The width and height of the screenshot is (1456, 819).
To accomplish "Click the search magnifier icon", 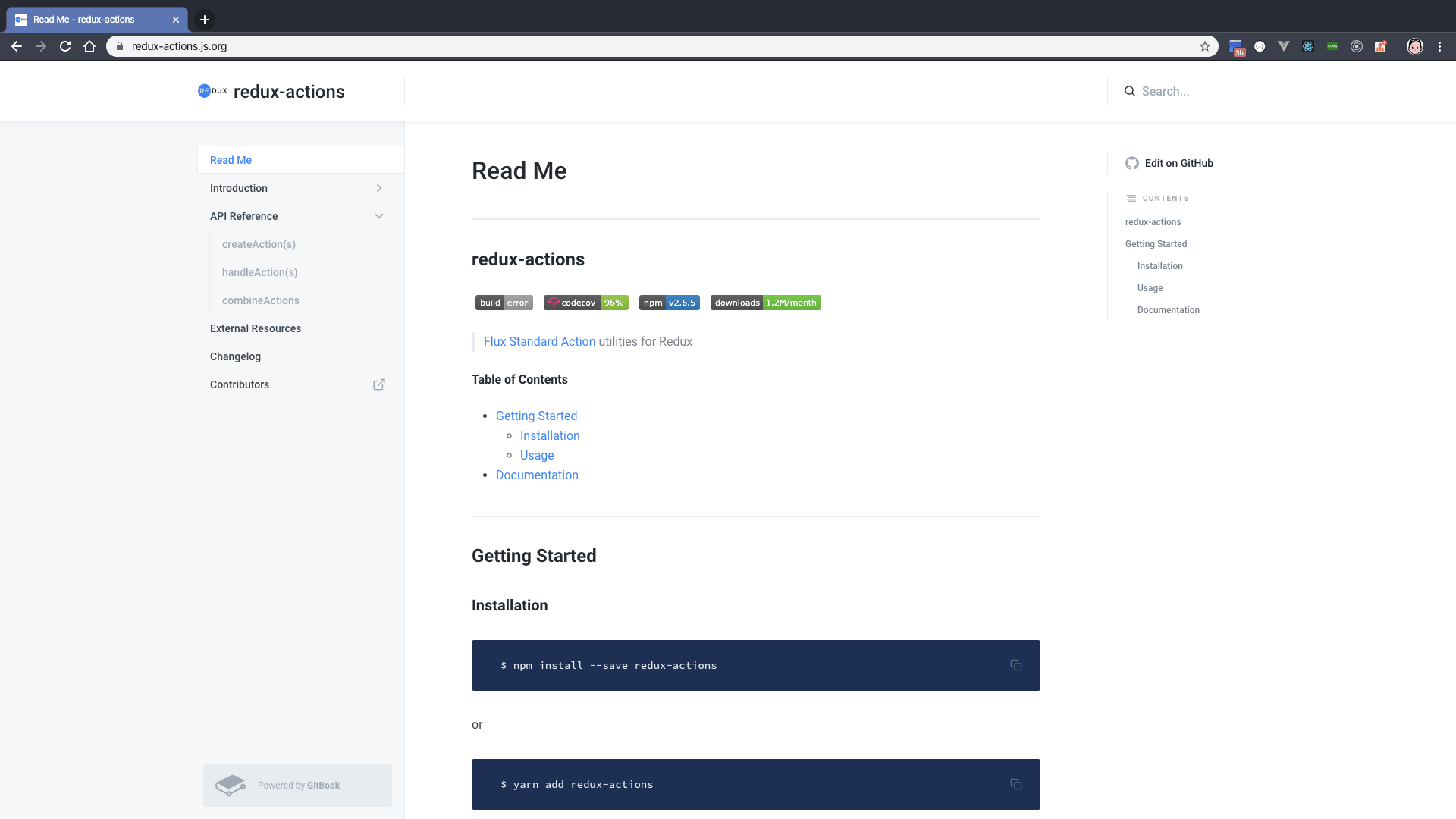I will [1129, 91].
